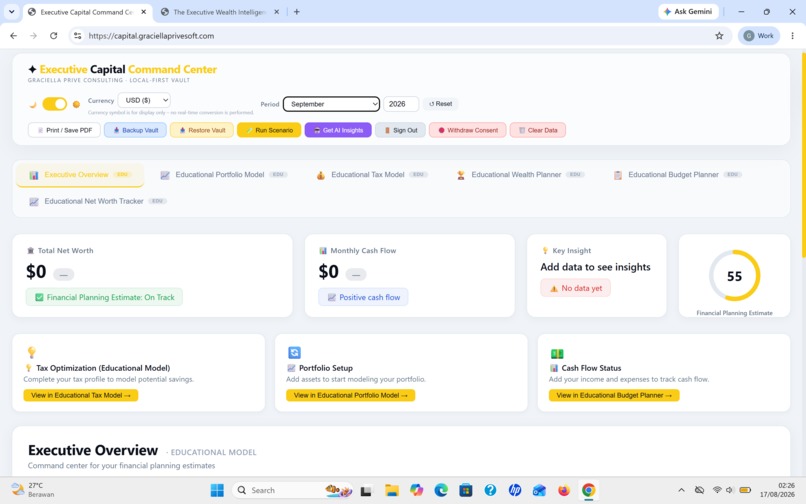Click View in Educational Budget Planner link
The height and width of the screenshot is (504, 806).
[614, 395]
